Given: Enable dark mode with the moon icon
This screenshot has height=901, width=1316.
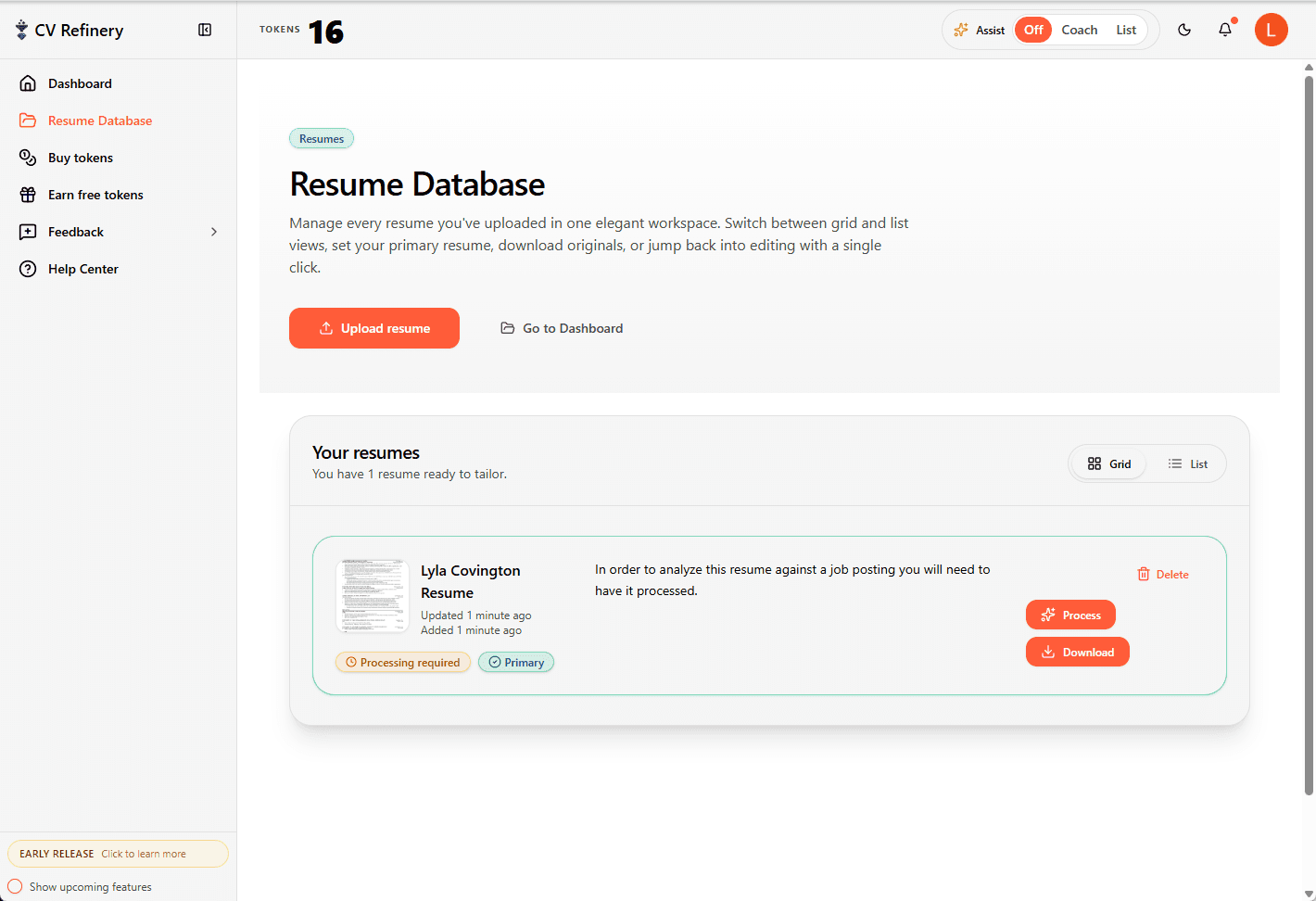Looking at the screenshot, I should tap(1183, 29).
